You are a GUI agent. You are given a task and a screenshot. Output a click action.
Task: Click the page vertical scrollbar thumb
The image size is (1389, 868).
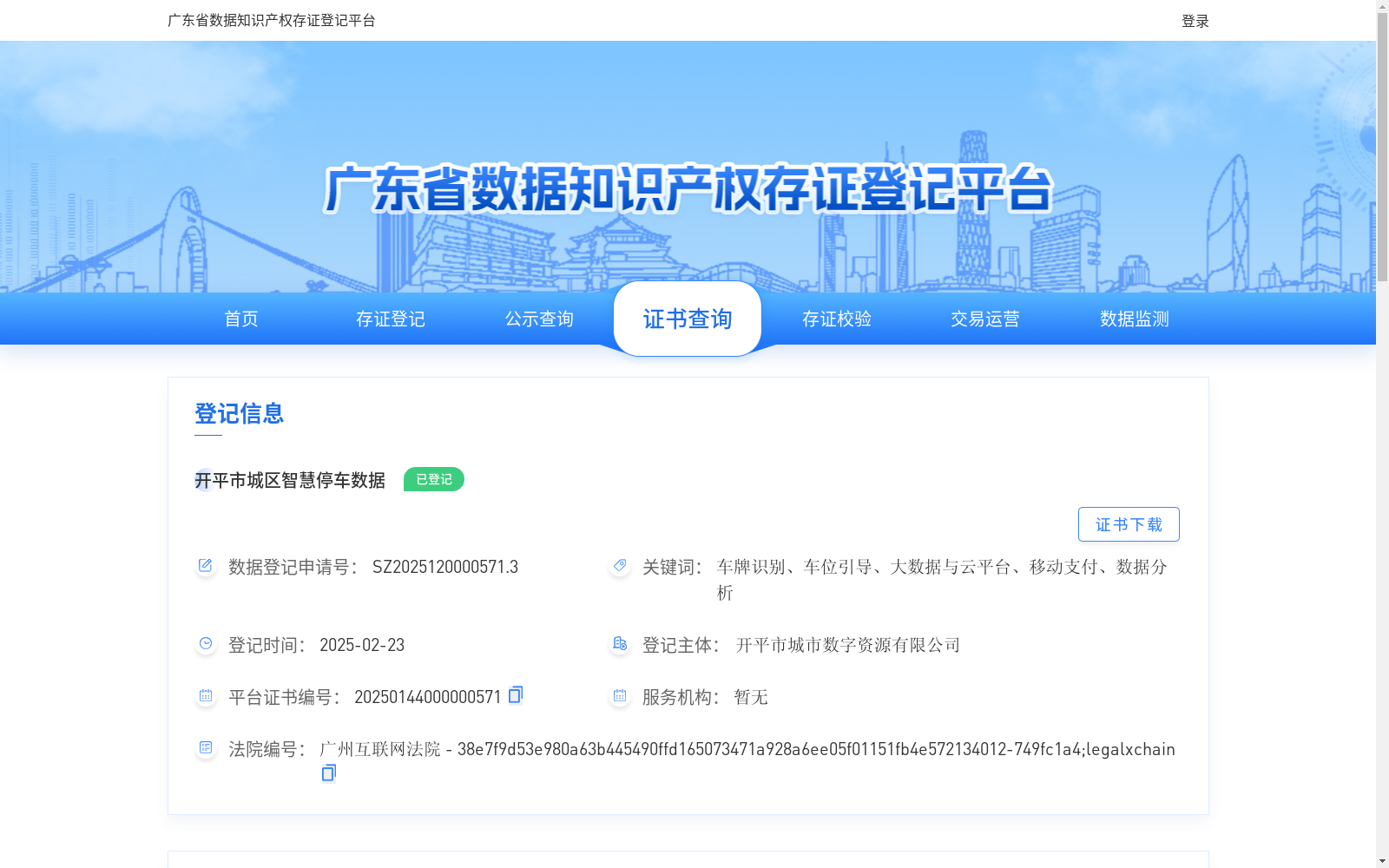point(1382,148)
